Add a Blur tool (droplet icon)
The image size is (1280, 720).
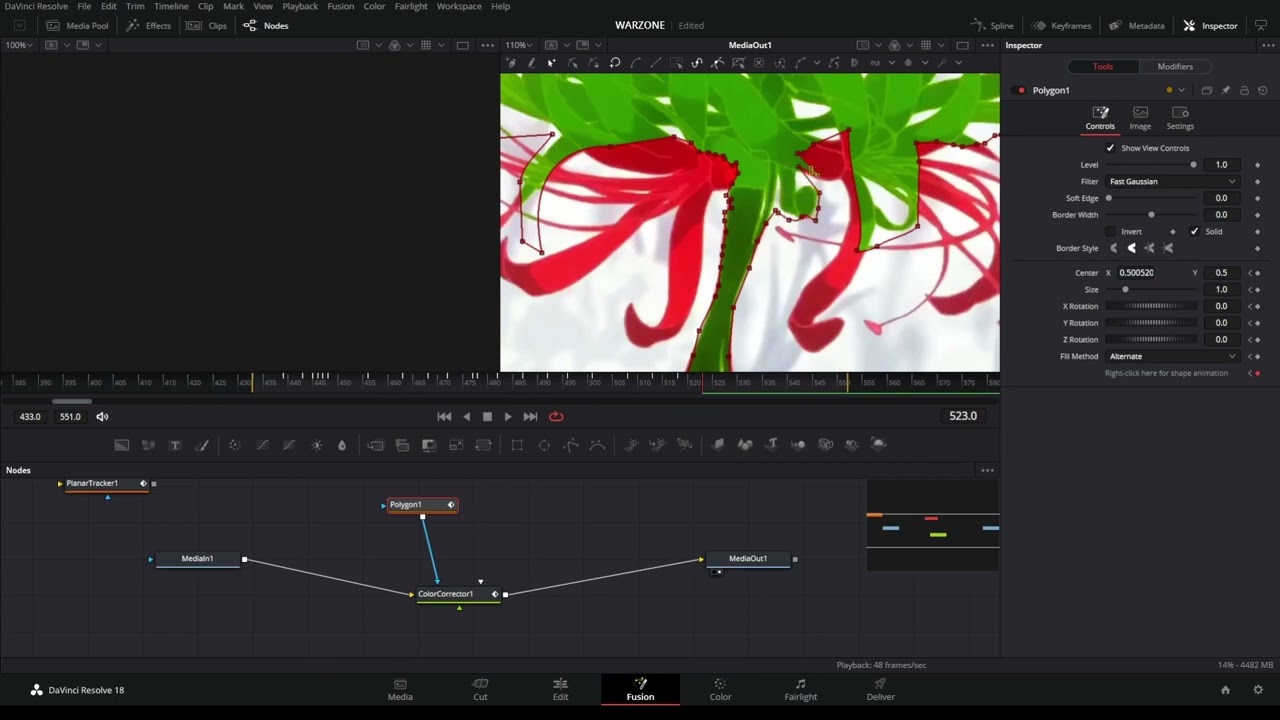(342, 445)
